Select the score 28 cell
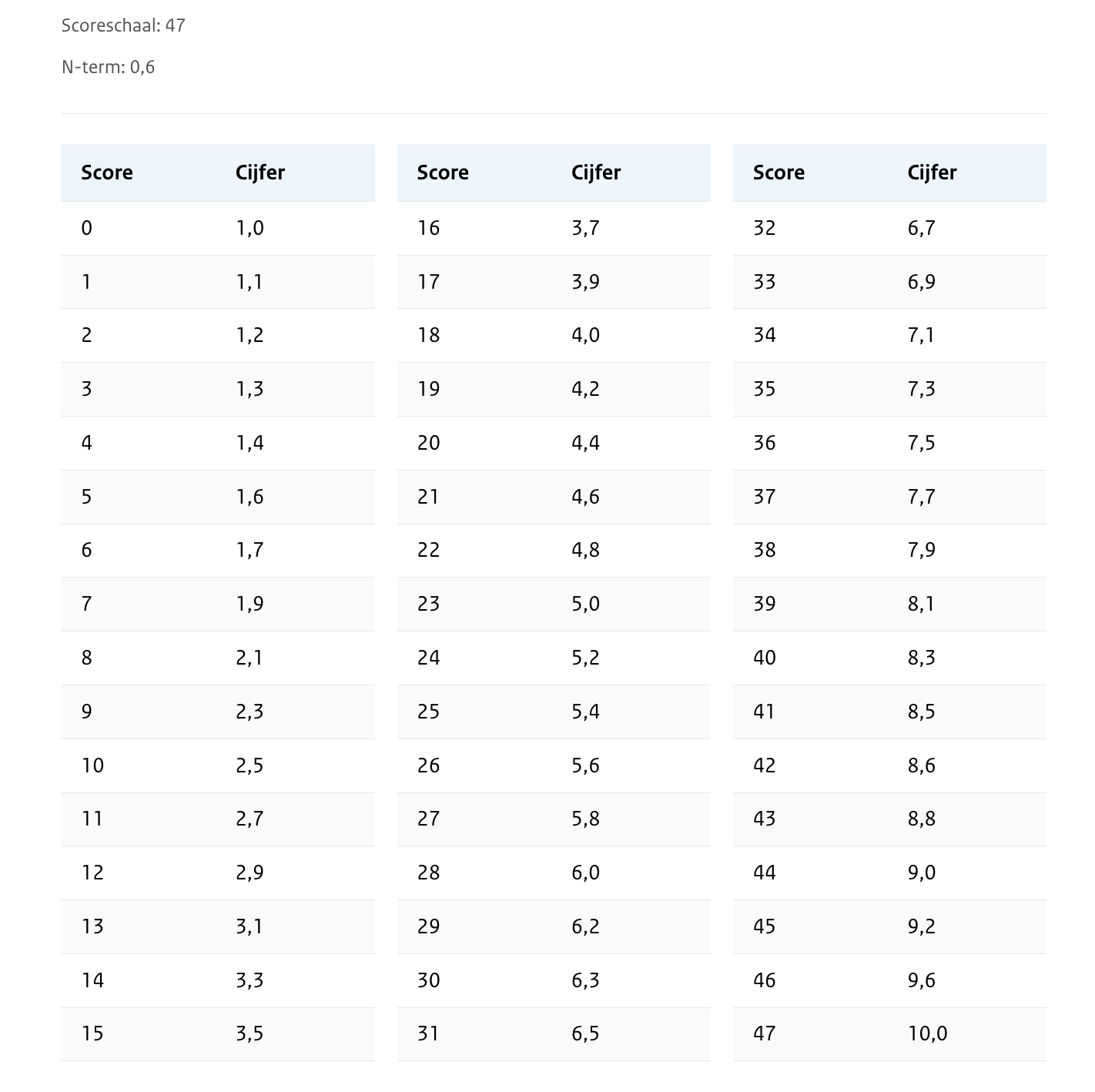1095x1092 pixels. tap(428, 873)
